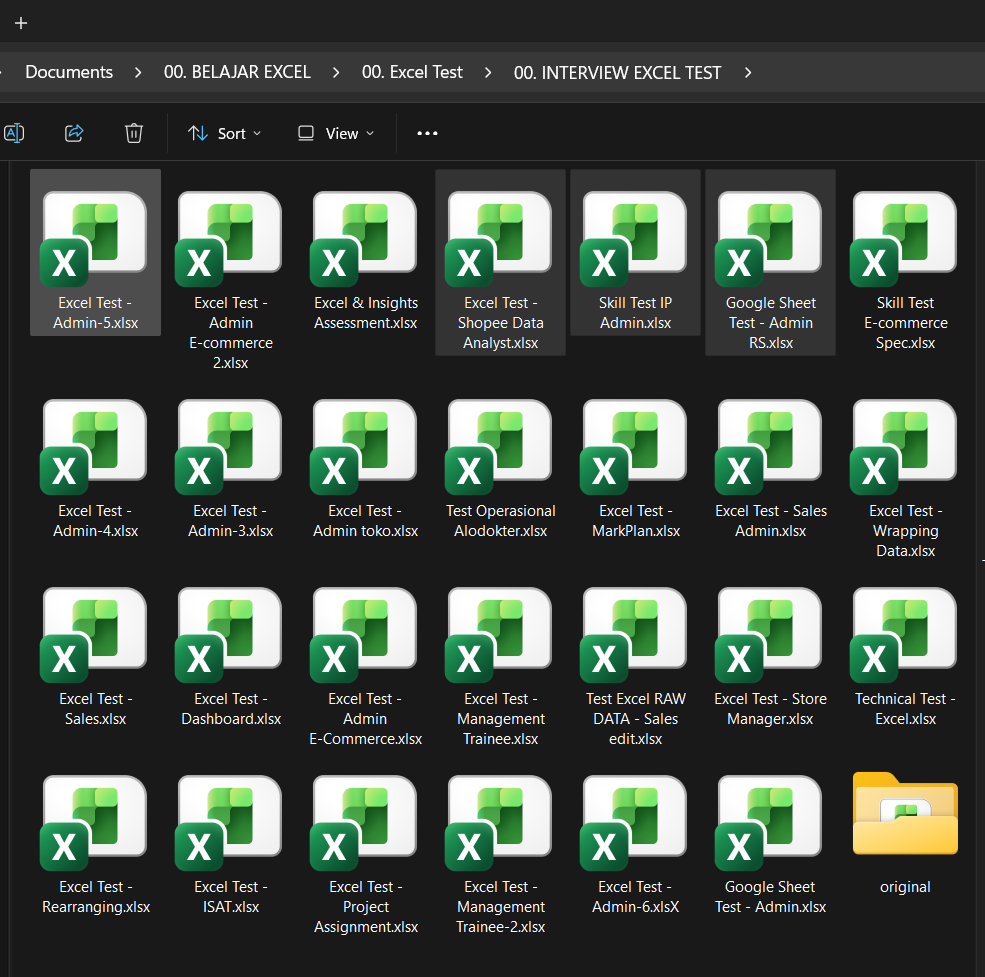Select Excel Test - Admin-3.xlsx icon
The width and height of the screenshot is (985, 977).
coord(229,447)
